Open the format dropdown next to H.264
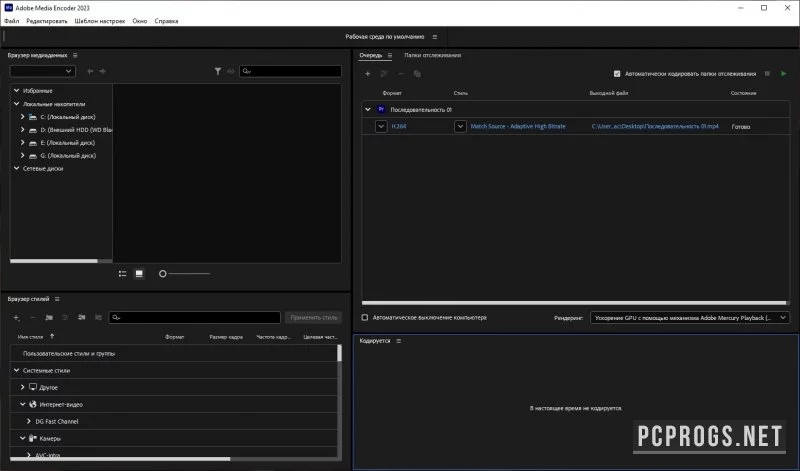The image size is (800, 471). pyautogui.click(x=381, y=126)
